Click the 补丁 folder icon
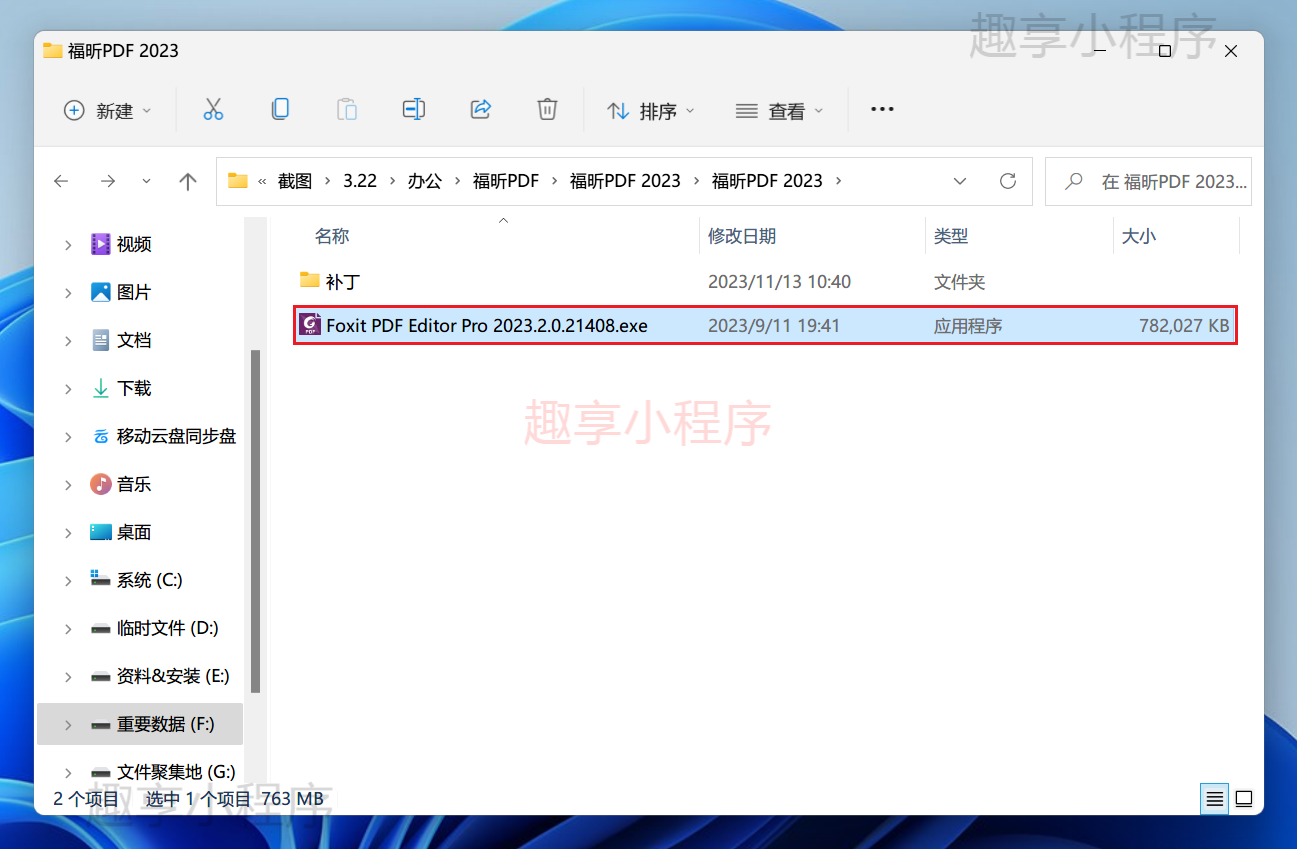 tap(310, 281)
